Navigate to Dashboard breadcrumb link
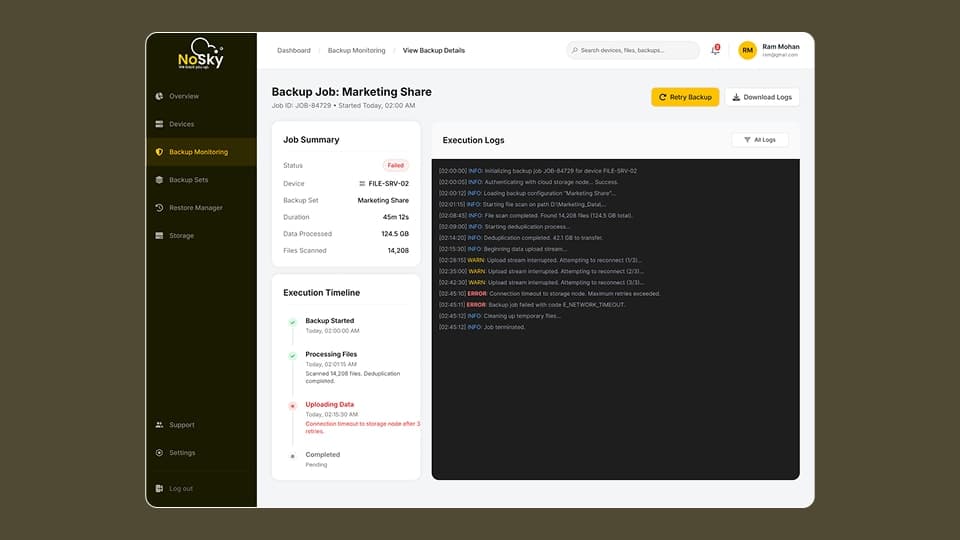 [x=294, y=50]
